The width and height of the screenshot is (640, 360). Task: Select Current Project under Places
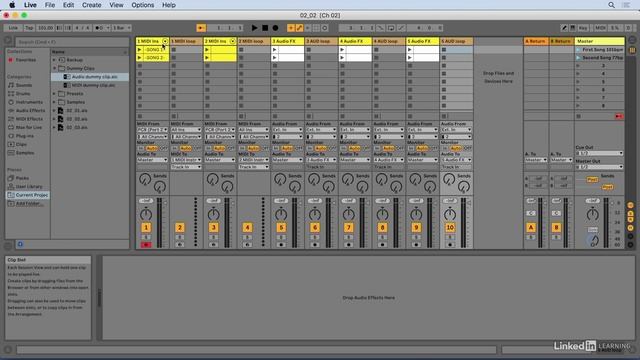pos(28,195)
